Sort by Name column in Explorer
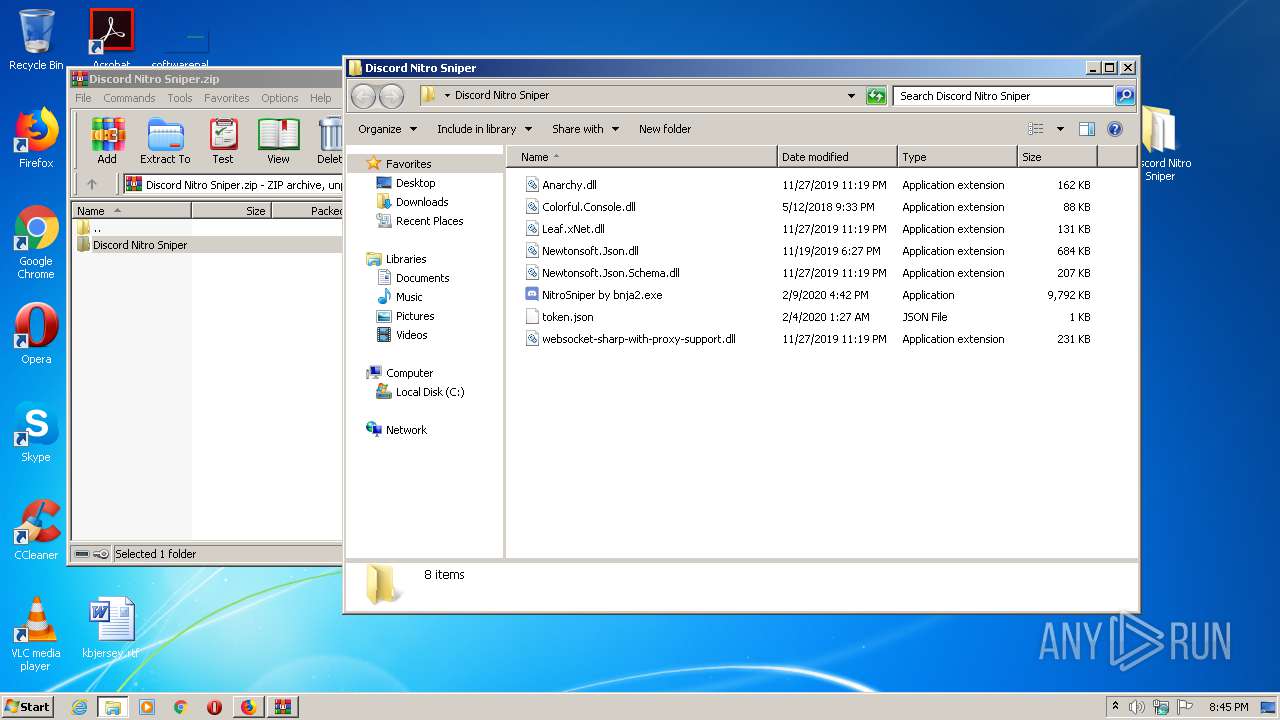The height and width of the screenshot is (720, 1280). 642,157
